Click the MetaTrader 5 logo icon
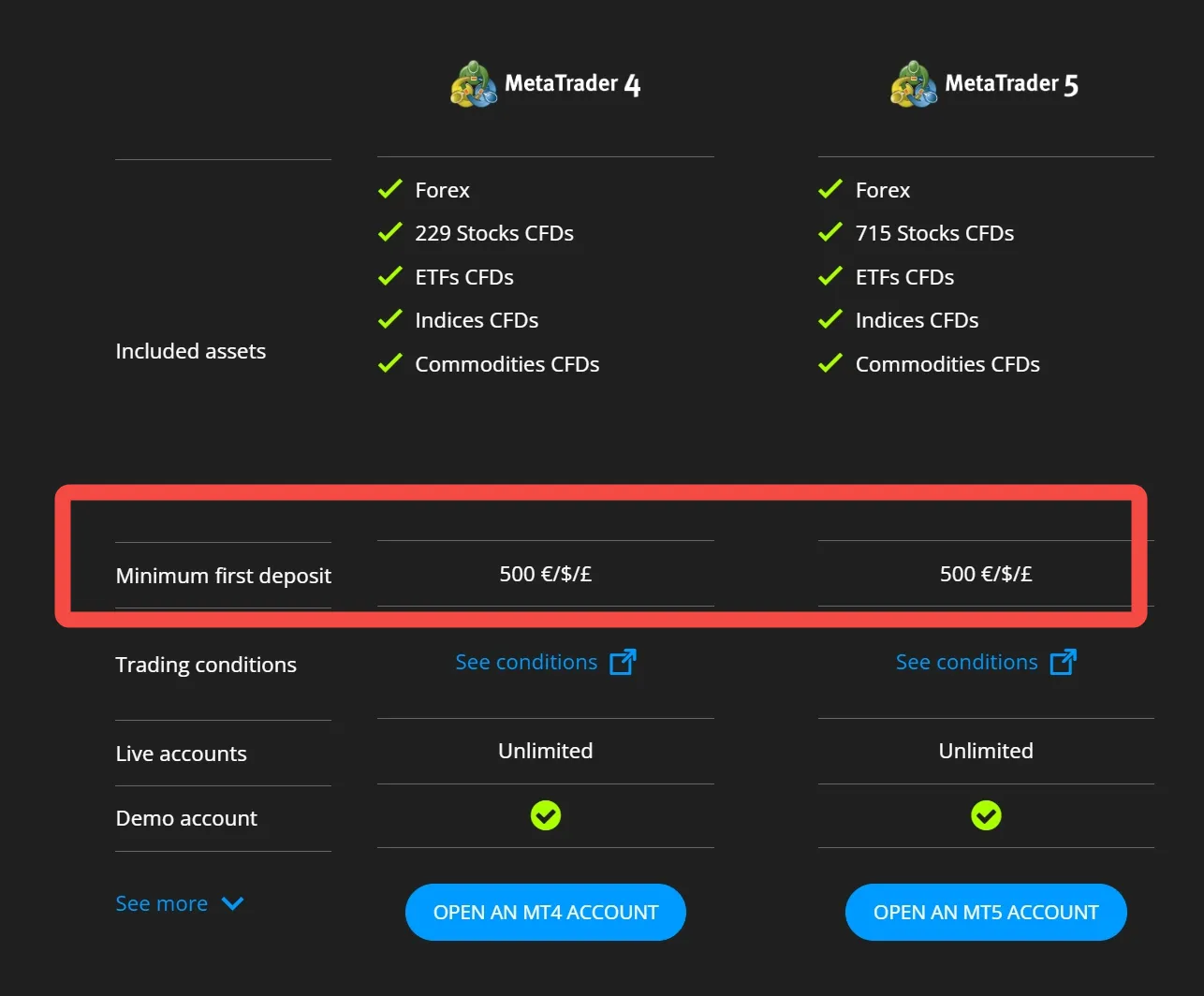This screenshot has height=996, width=1204. 915,85
